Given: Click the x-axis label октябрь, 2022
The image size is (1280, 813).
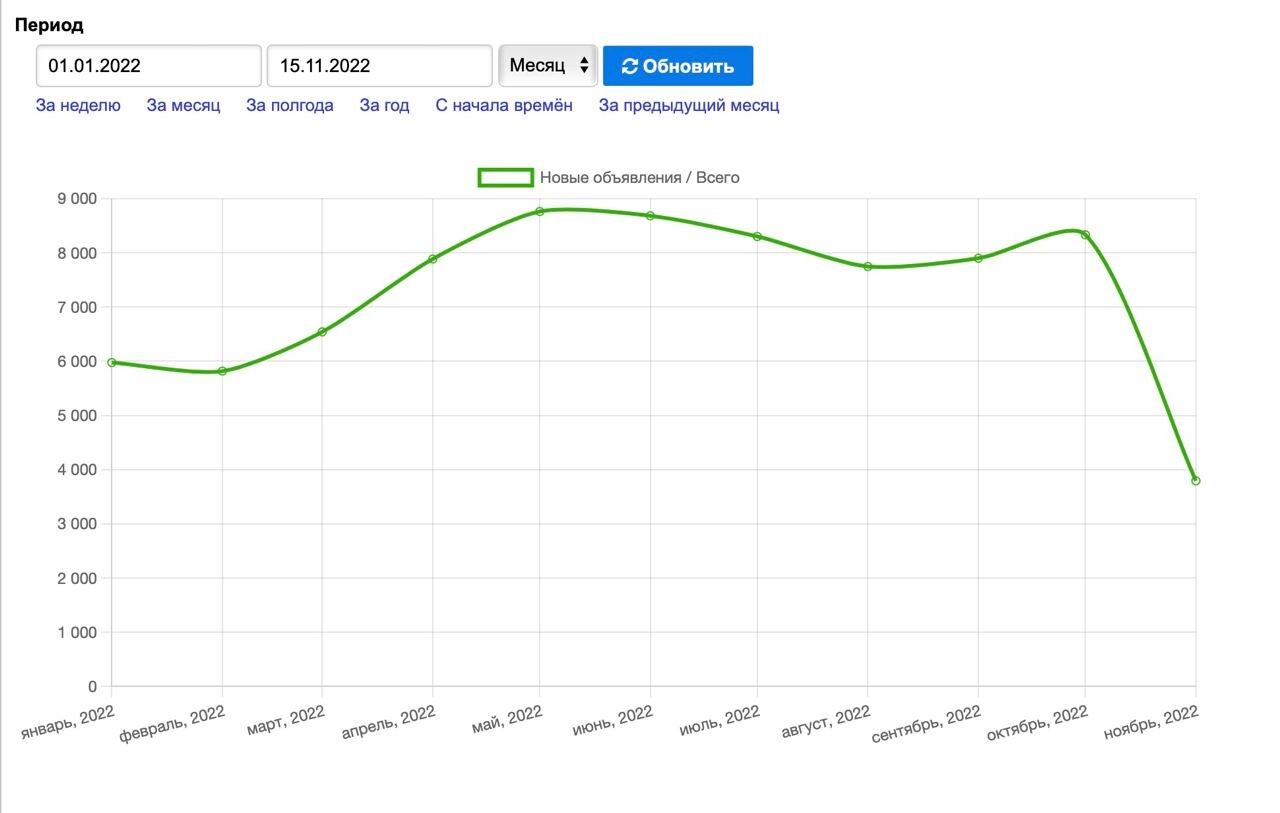Looking at the screenshot, I should (1037, 724).
